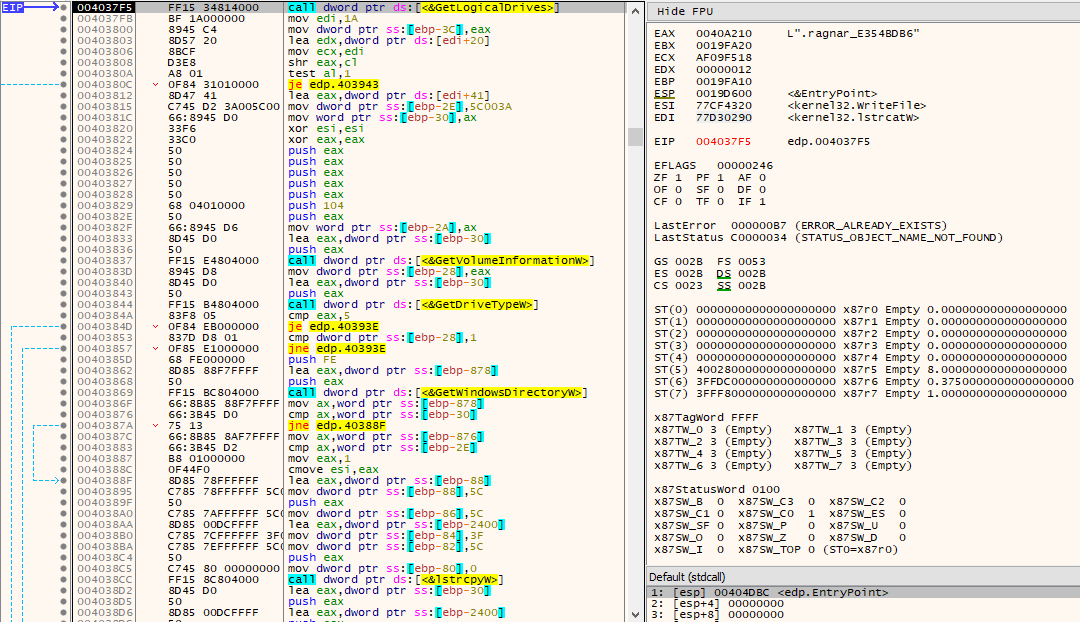Image resolution: width=1080 pixels, height=622 pixels.
Task: Click the Hide FPU button
Action: 685,12
